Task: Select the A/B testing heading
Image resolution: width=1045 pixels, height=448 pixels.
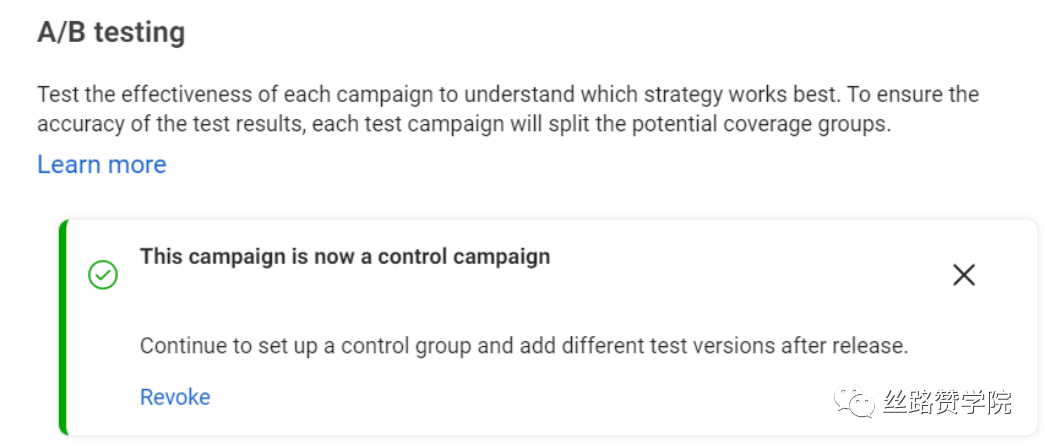Action: point(111,33)
